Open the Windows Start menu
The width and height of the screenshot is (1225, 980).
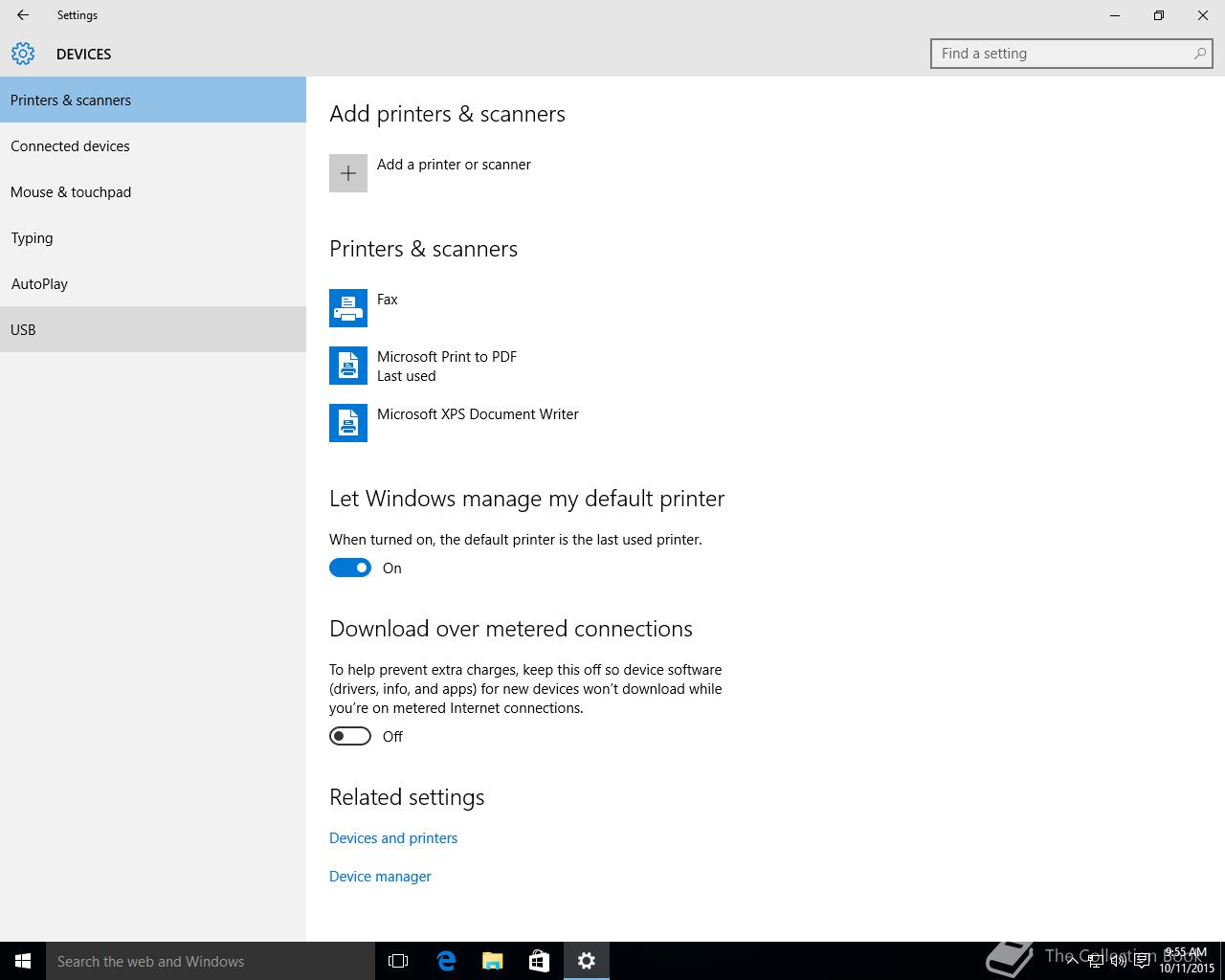coord(23,961)
